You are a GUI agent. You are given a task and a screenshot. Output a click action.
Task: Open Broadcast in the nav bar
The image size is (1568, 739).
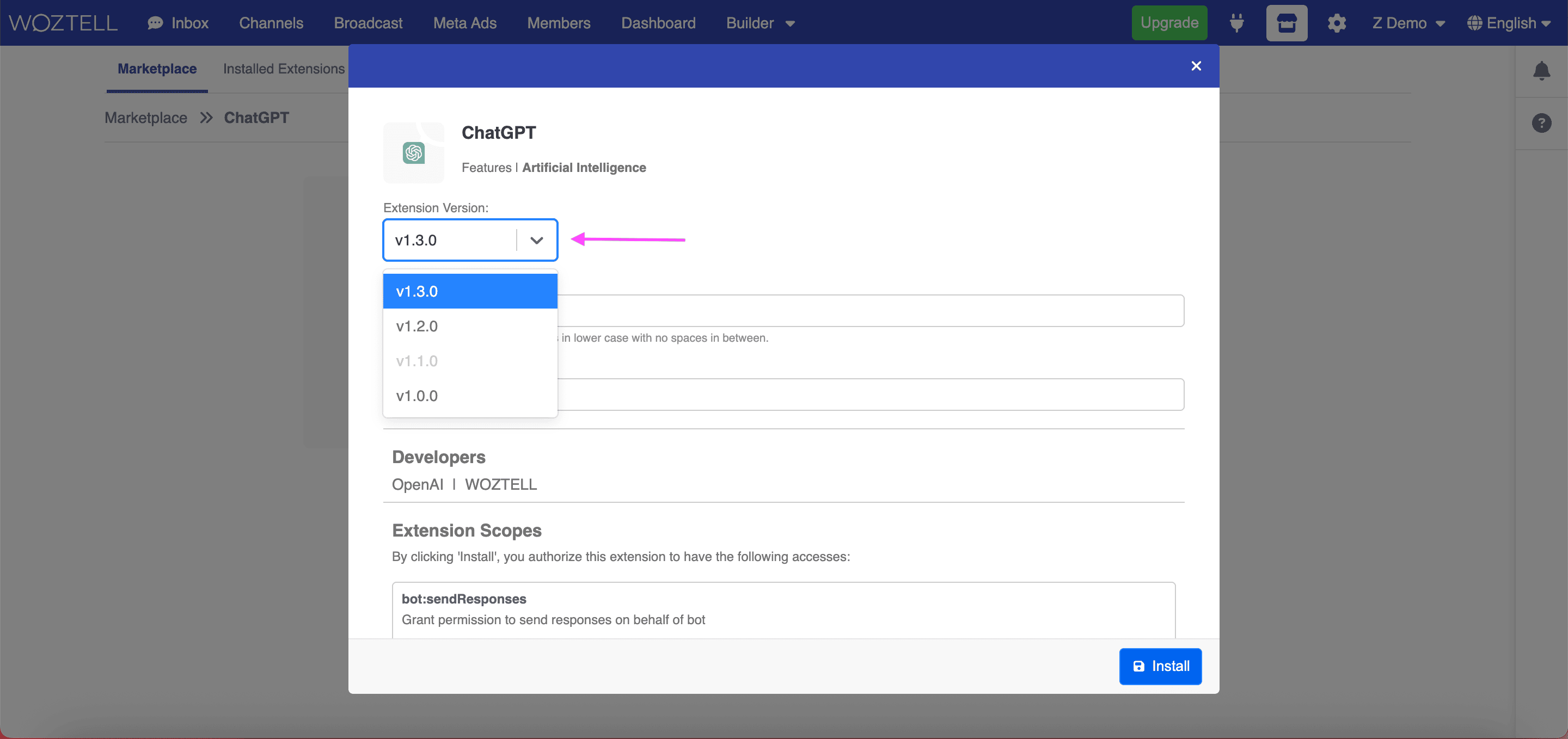click(367, 23)
